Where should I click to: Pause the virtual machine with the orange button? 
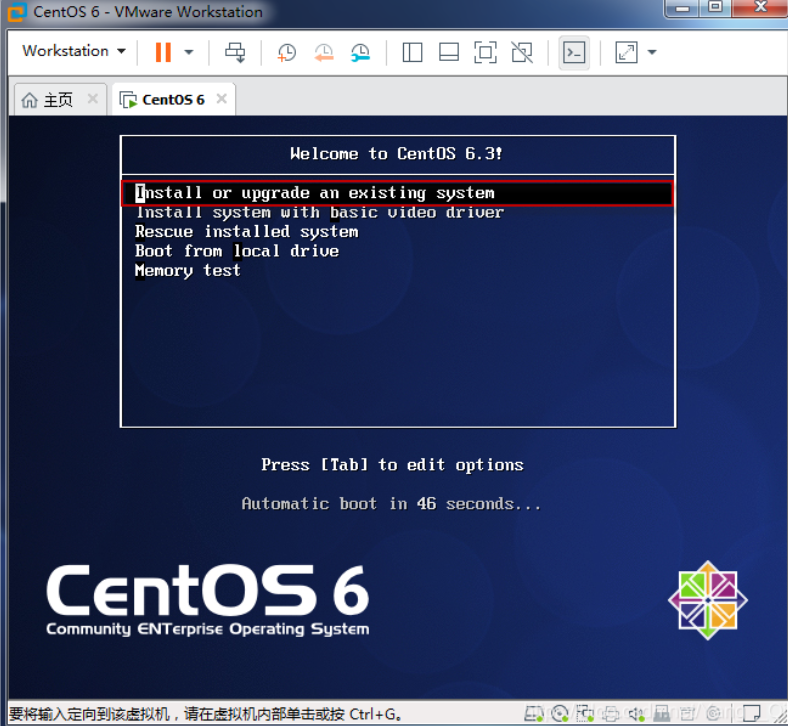click(x=163, y=52)
